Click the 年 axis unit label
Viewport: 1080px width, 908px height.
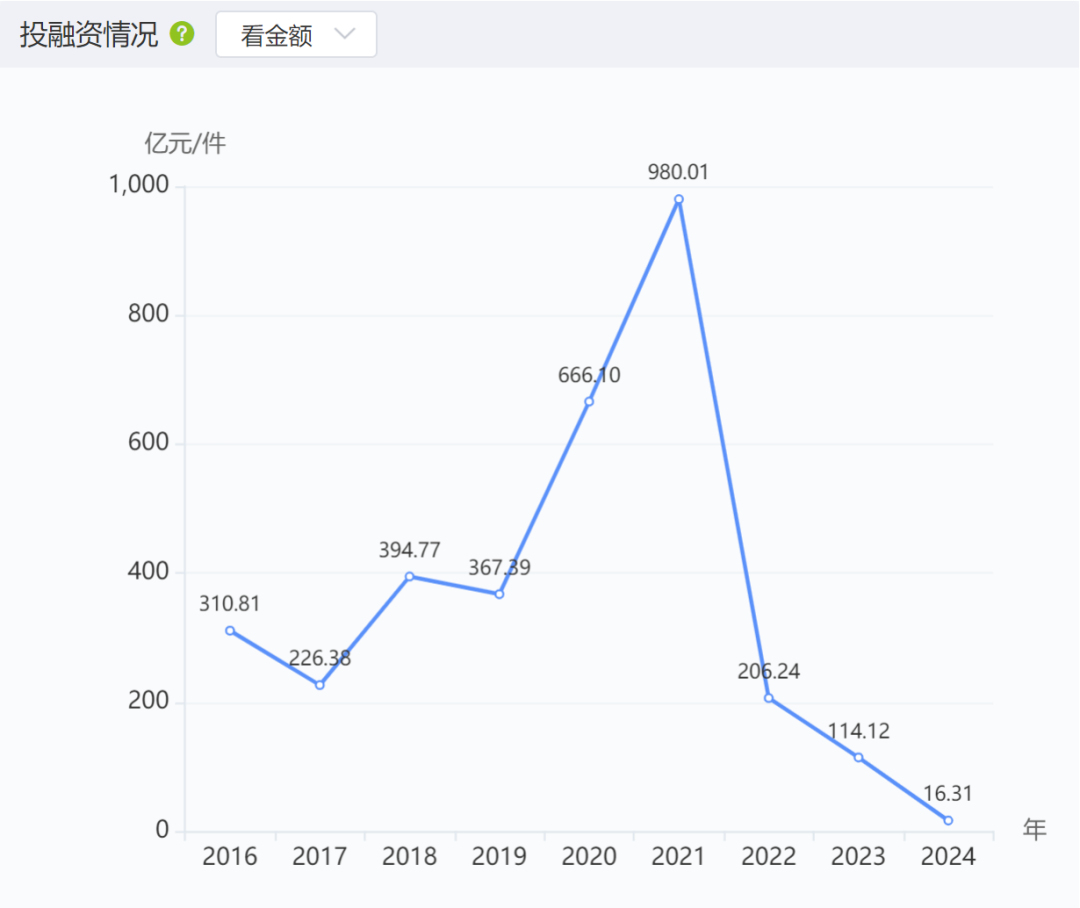point(1035,829)
